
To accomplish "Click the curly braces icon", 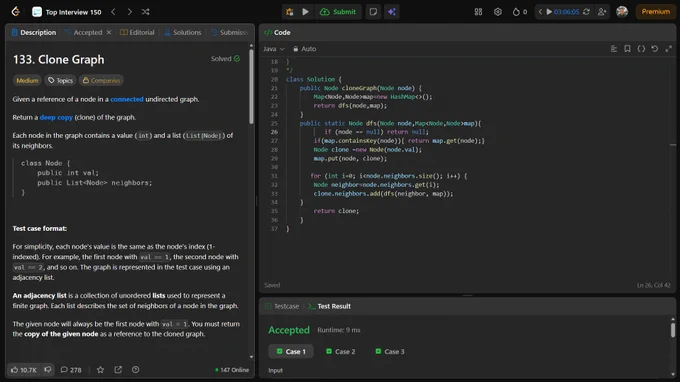I will [641, 49].
